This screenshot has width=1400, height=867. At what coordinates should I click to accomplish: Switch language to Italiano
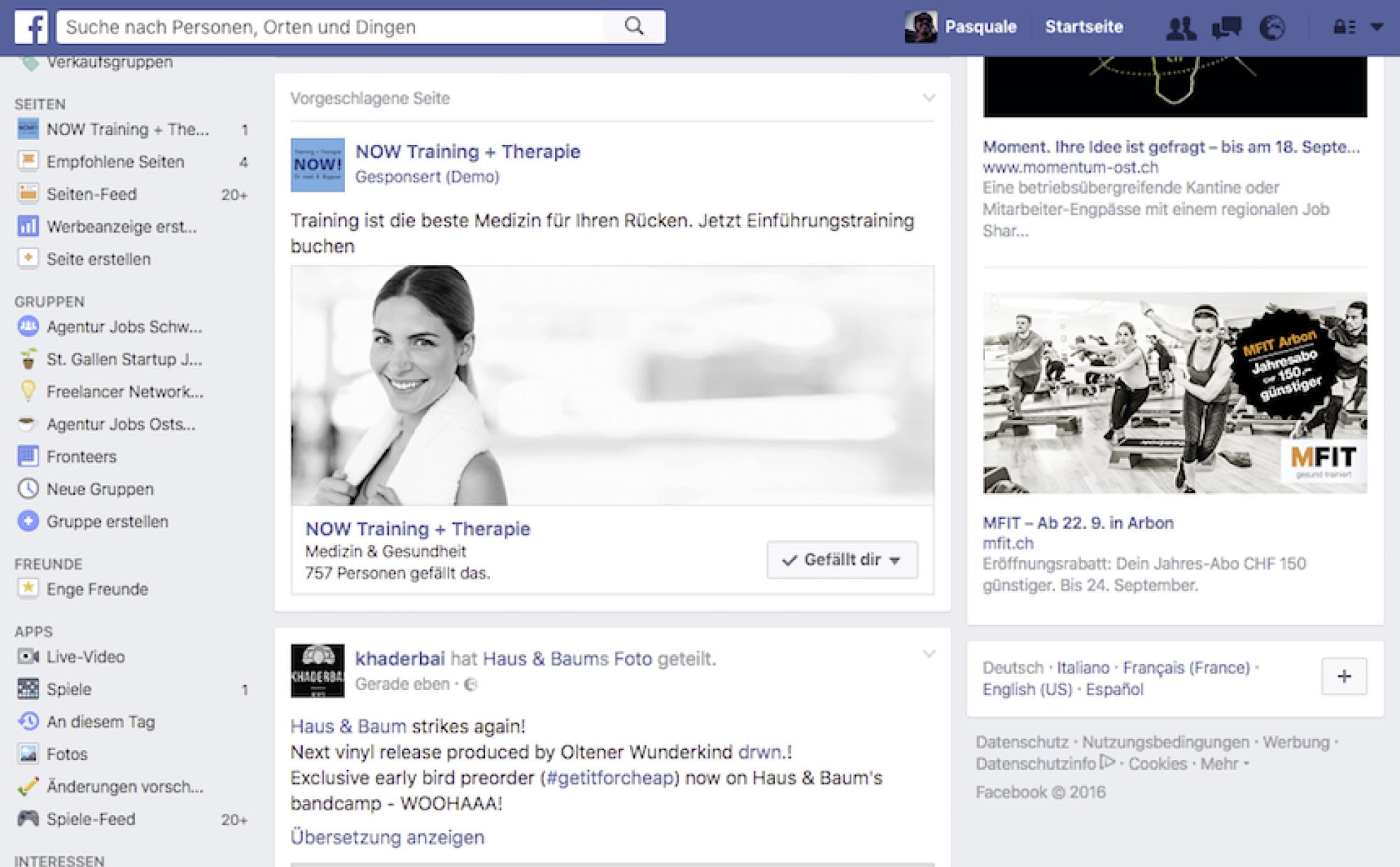(x=1083, y=668)
